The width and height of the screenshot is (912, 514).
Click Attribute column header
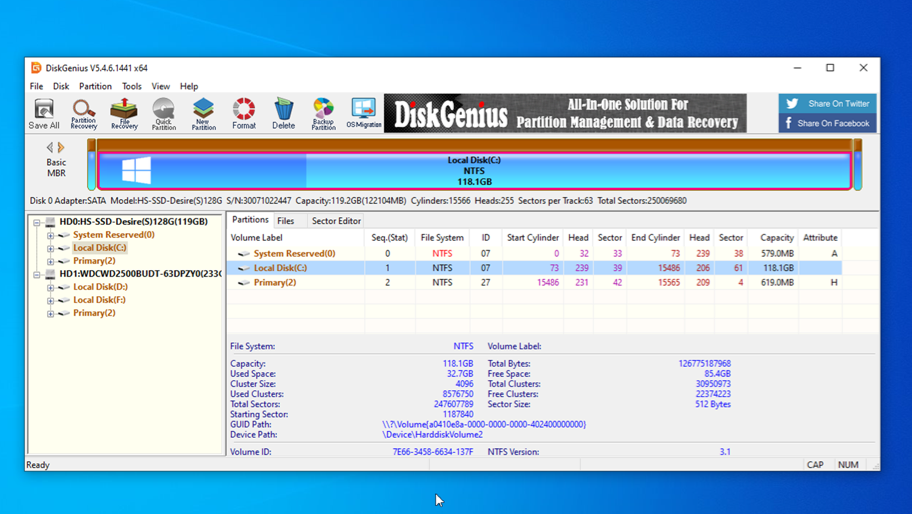pos(820,238)
